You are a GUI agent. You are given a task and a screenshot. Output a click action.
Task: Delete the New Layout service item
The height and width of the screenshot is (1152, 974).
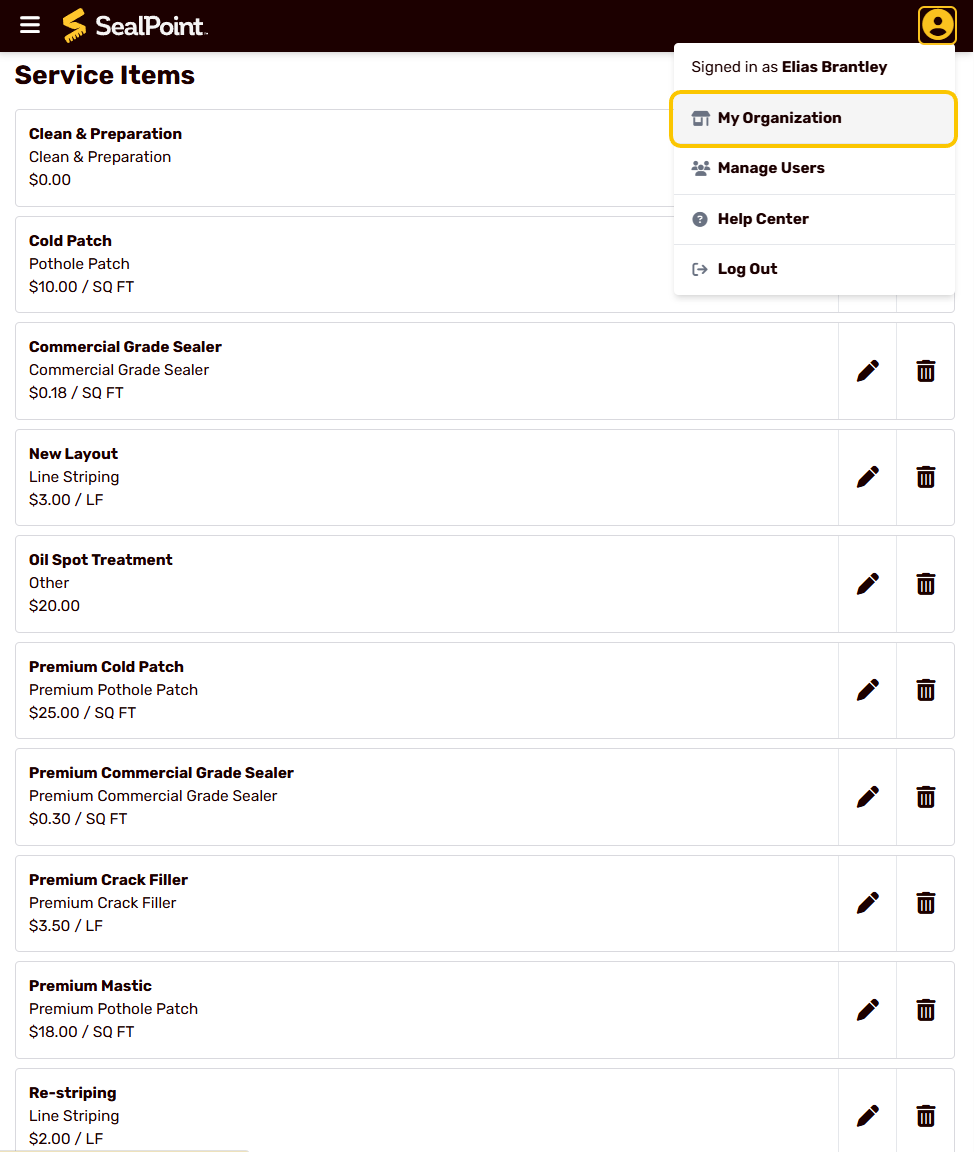point(926,478)
